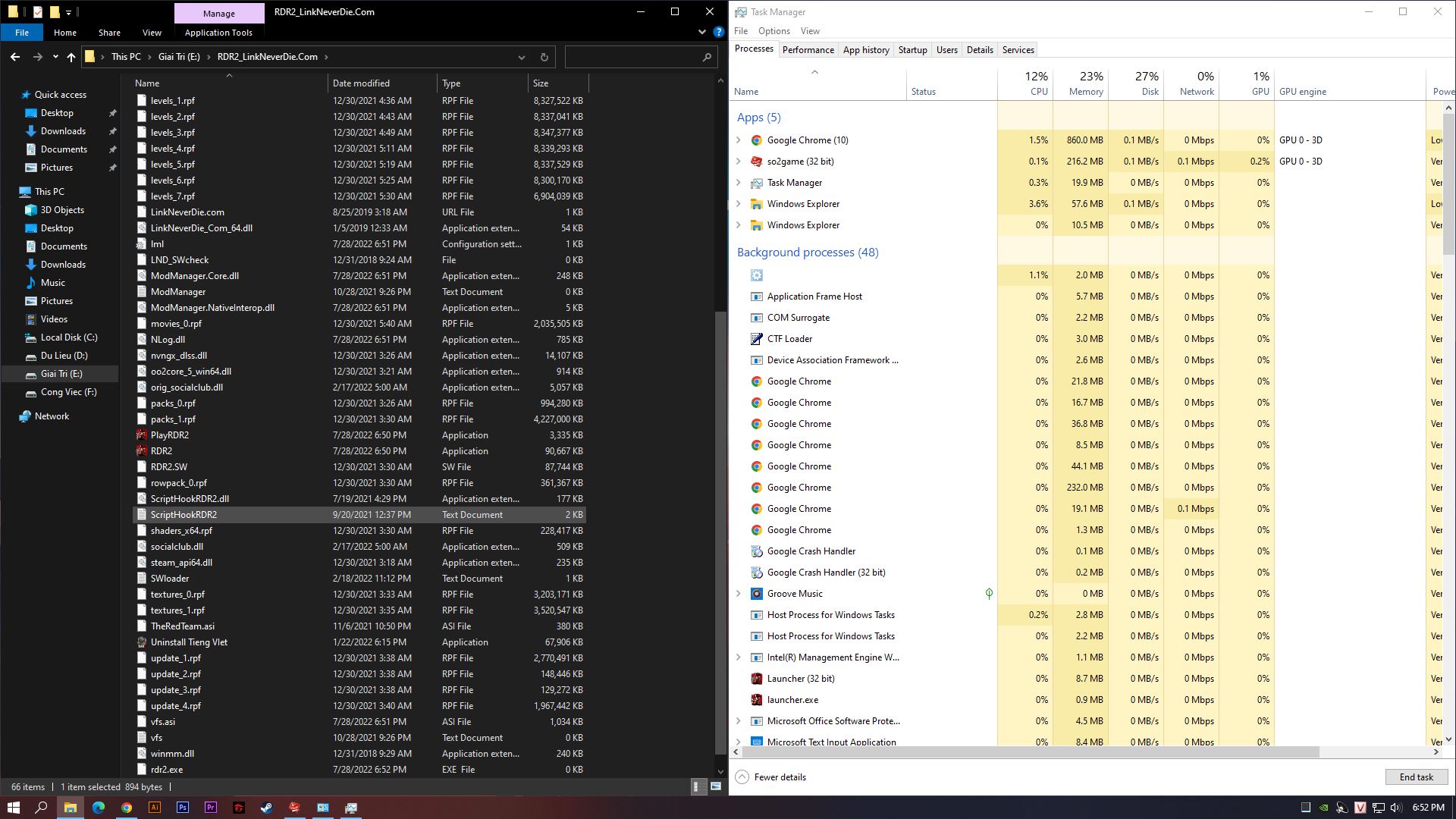Click the Steam icon in the taskbar
This screenshot has height=819, width=1456.
pos(267,808)
